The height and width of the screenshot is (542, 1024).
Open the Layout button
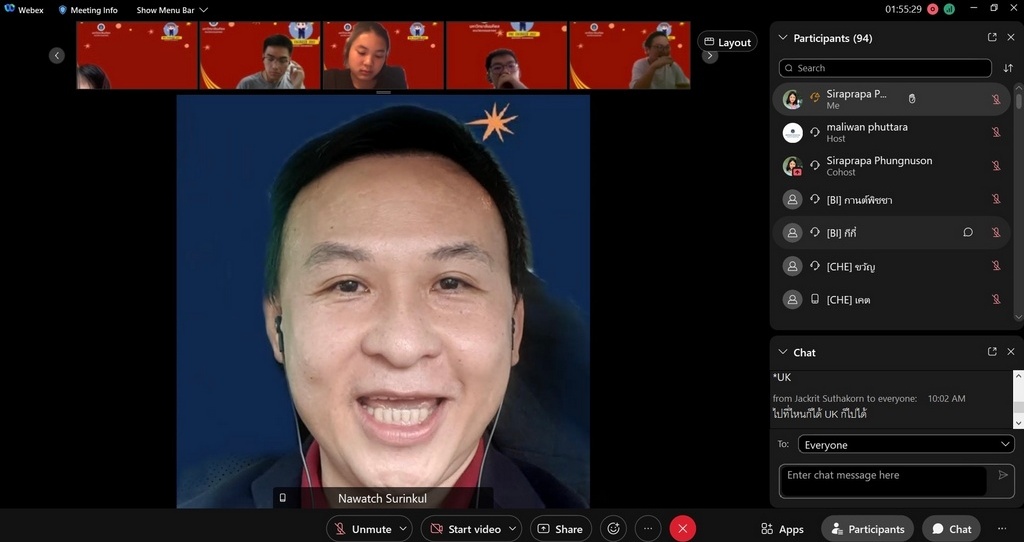click(x=727, y=42)
